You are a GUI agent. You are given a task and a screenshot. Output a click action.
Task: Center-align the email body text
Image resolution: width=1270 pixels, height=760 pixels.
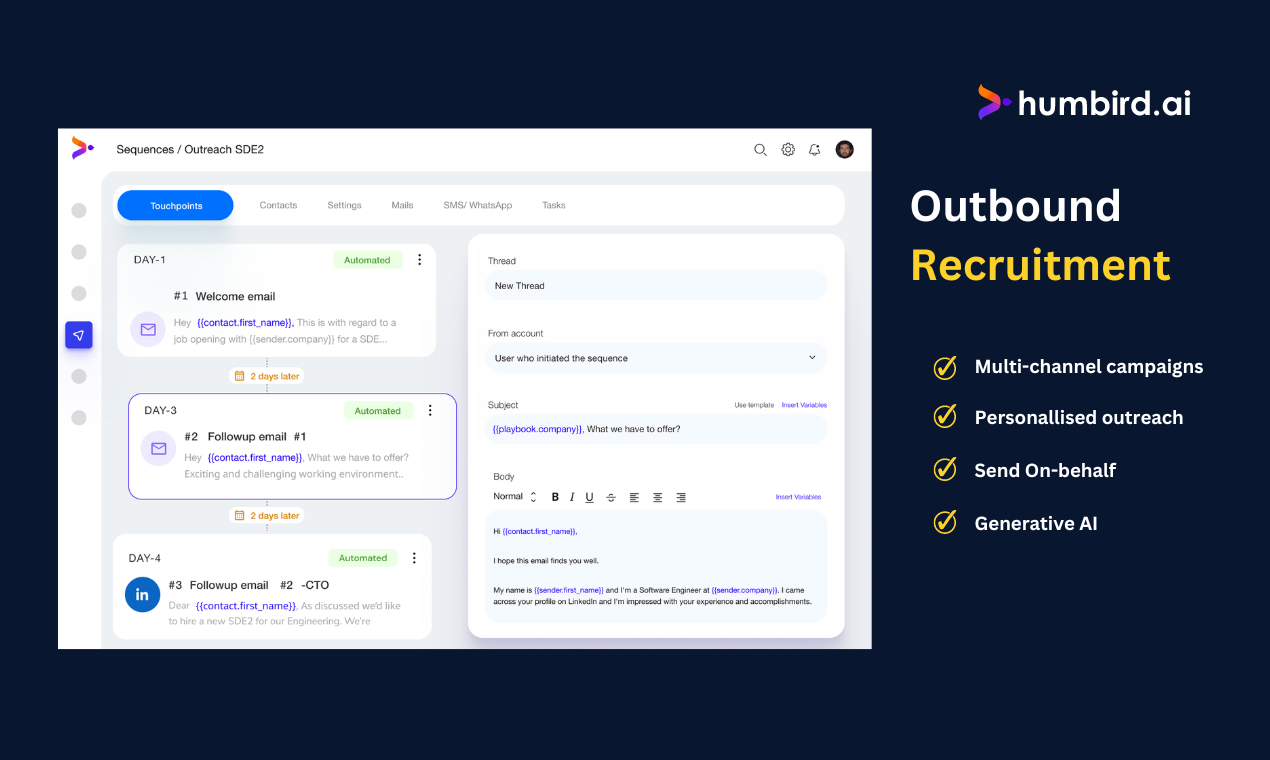coord(657,497)
